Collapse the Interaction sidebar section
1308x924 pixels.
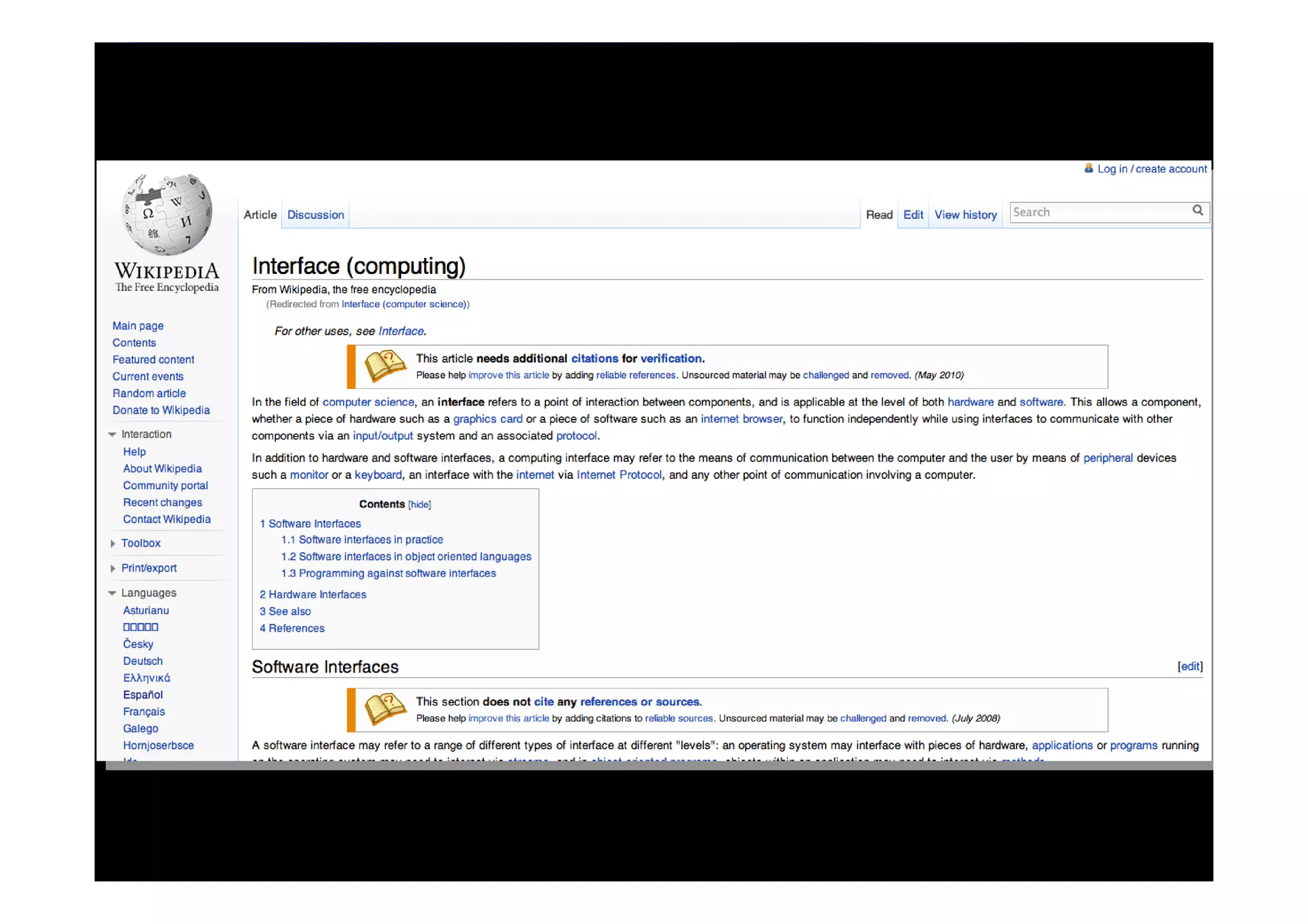pos(112,434)
